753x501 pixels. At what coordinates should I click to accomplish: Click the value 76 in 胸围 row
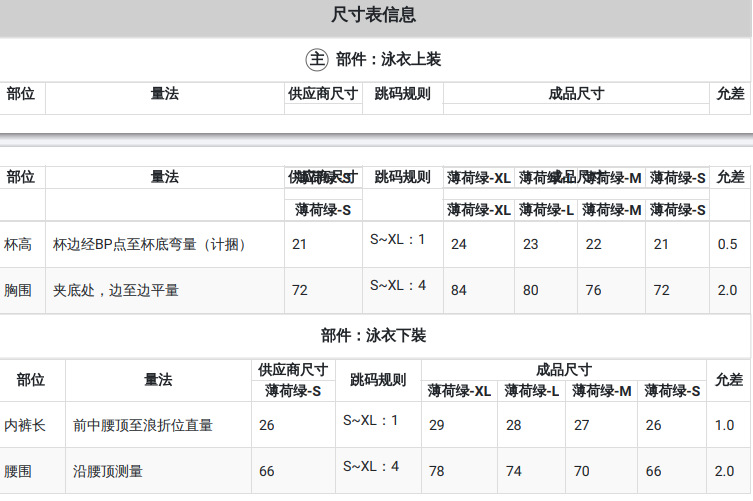point(594,291)
